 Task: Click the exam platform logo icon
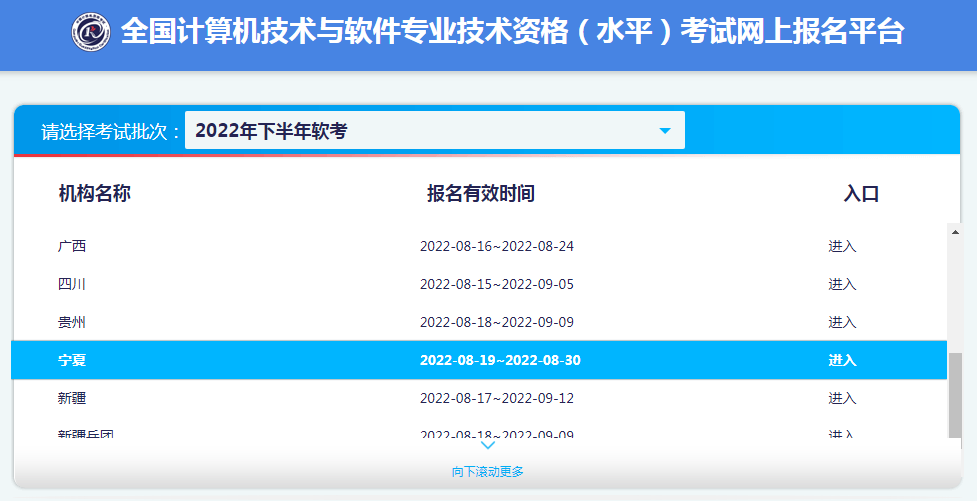coord(91,32)
